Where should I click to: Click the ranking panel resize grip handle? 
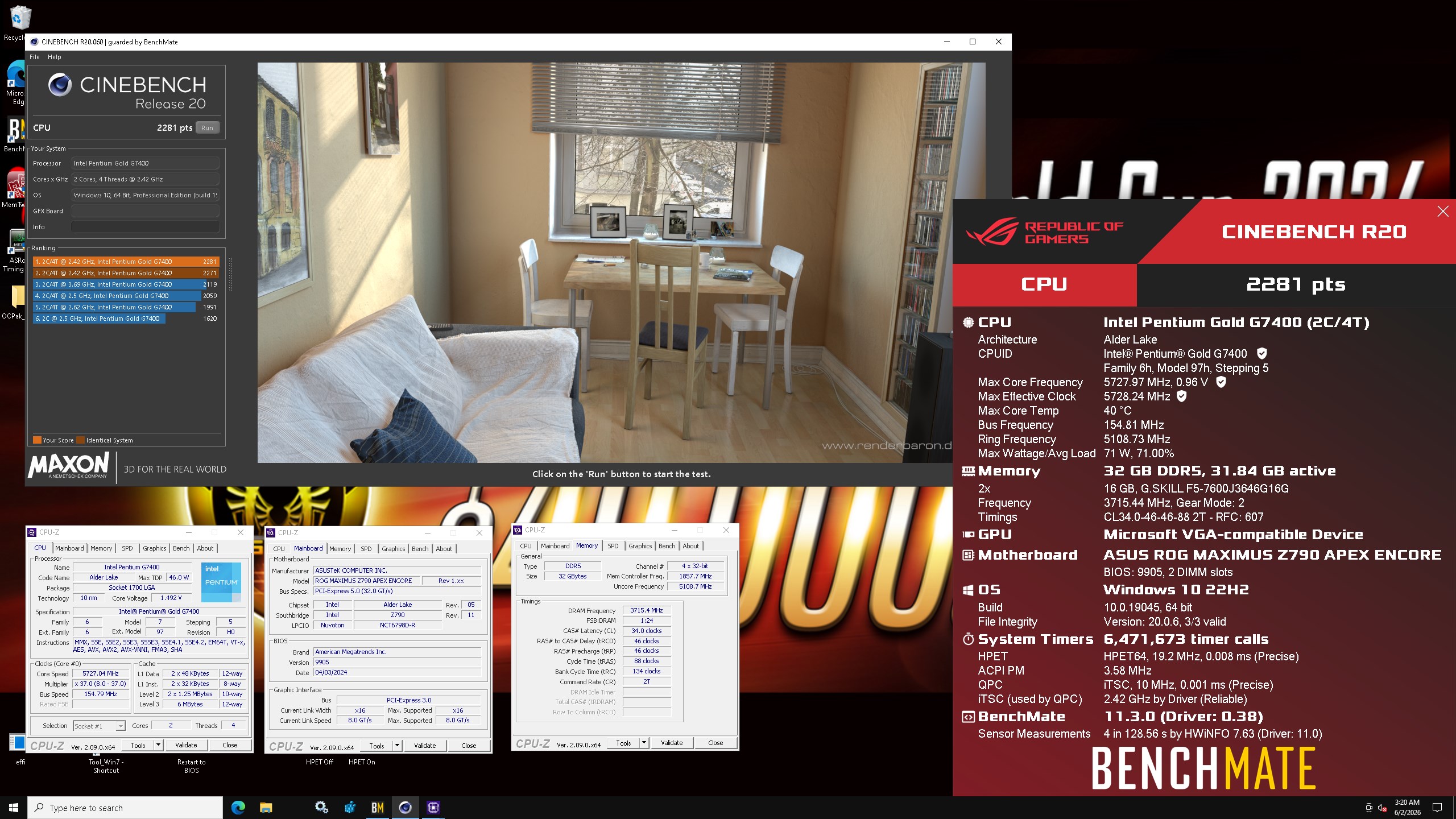point(230,274)
